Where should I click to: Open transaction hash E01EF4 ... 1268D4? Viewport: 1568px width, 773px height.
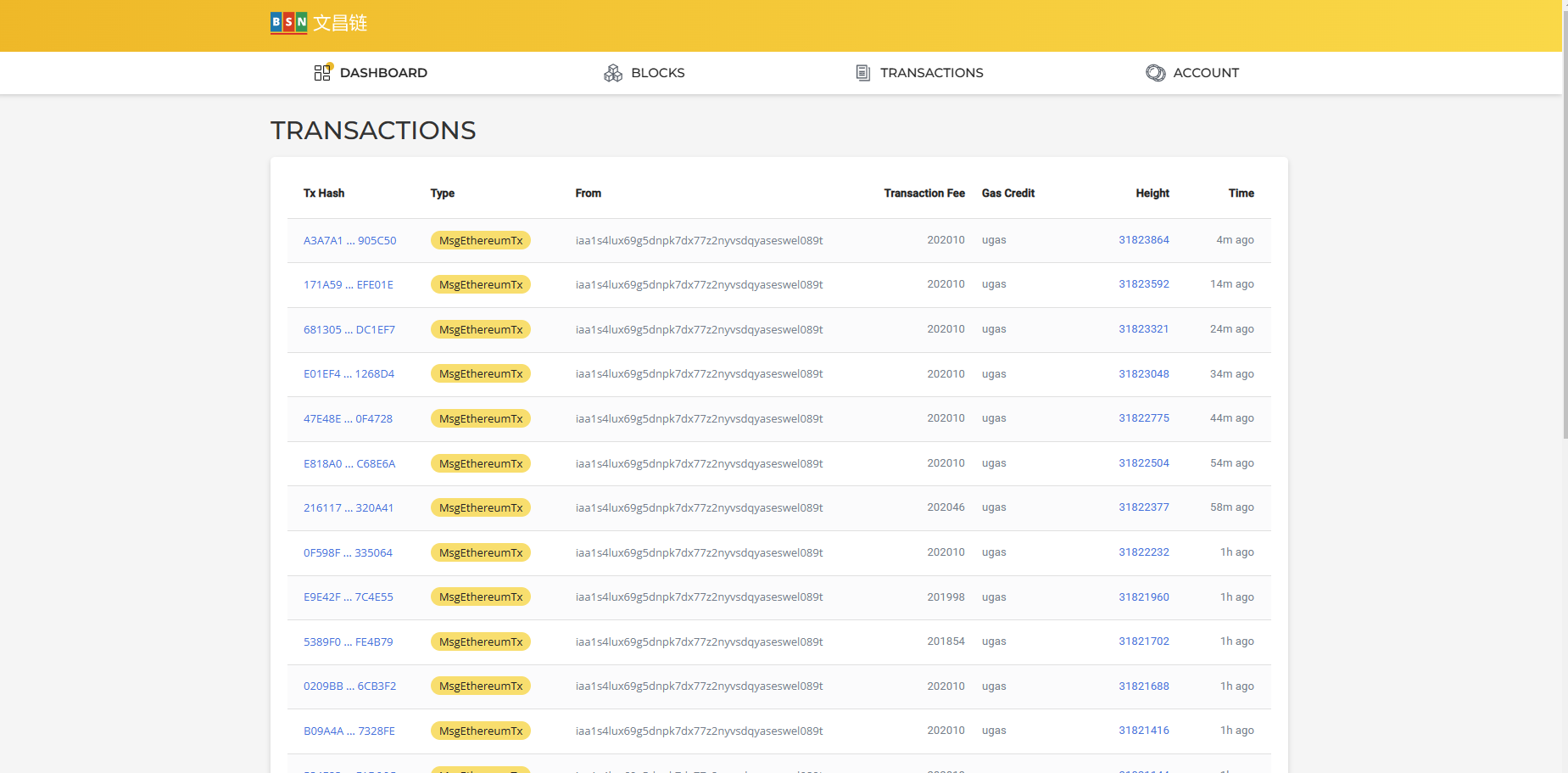tap(349, 373)
